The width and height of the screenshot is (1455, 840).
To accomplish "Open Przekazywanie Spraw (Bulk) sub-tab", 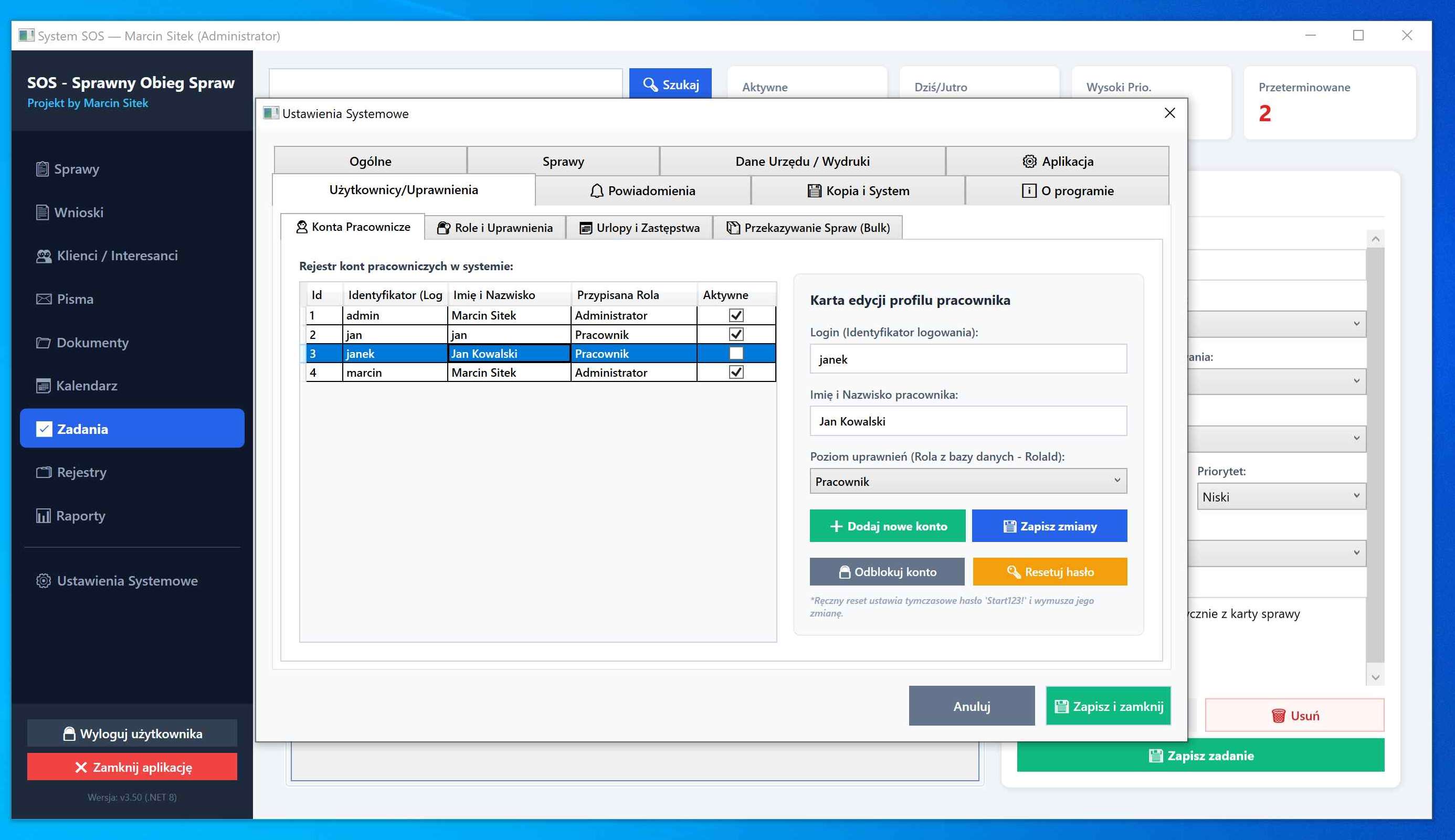I will 807,227.
